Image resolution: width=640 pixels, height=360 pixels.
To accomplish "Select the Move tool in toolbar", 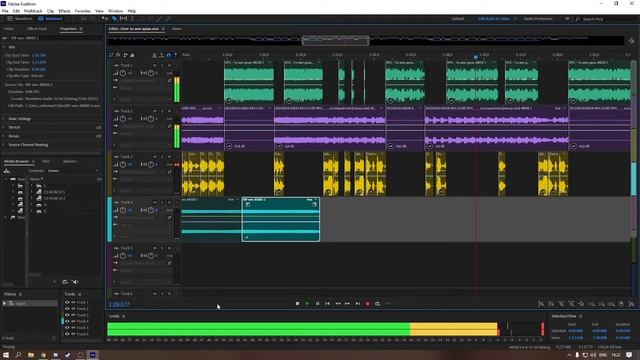I will 105,19.
